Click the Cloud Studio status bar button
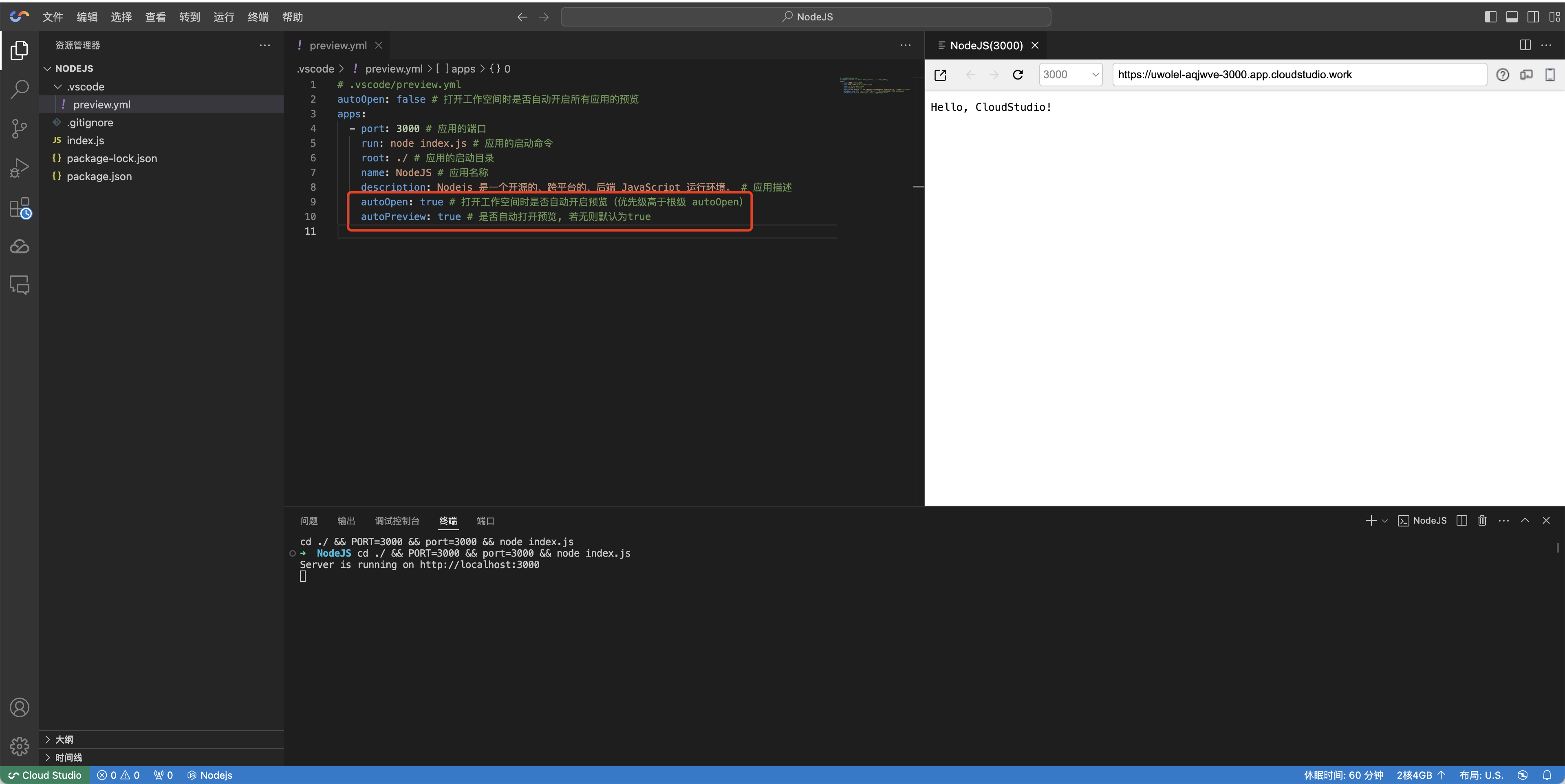 point(45,775)
